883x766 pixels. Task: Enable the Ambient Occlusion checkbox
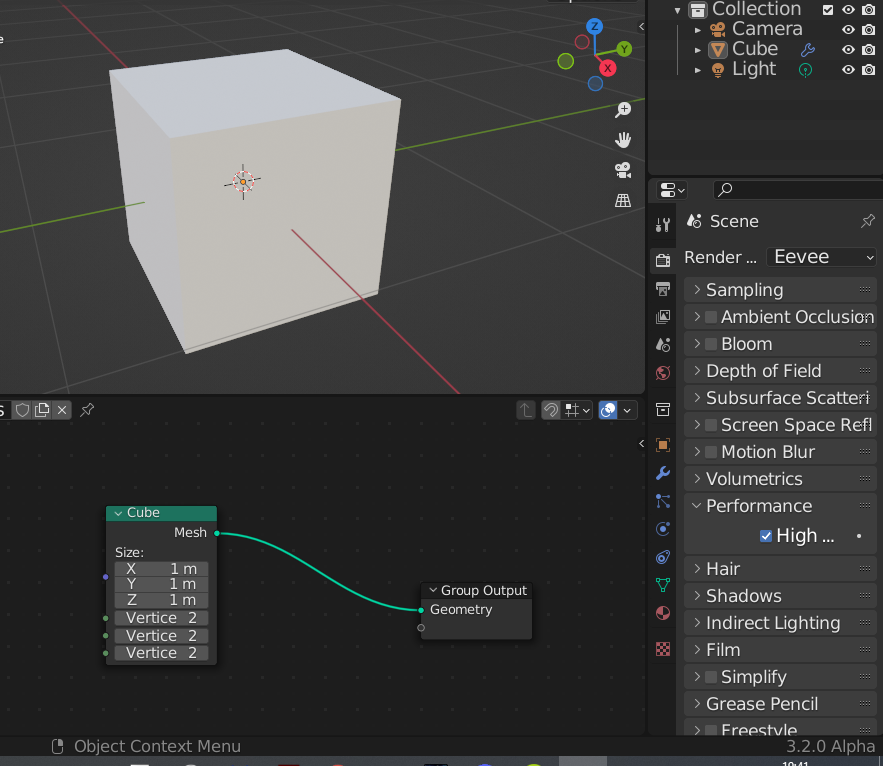click(x=711, y=317)
